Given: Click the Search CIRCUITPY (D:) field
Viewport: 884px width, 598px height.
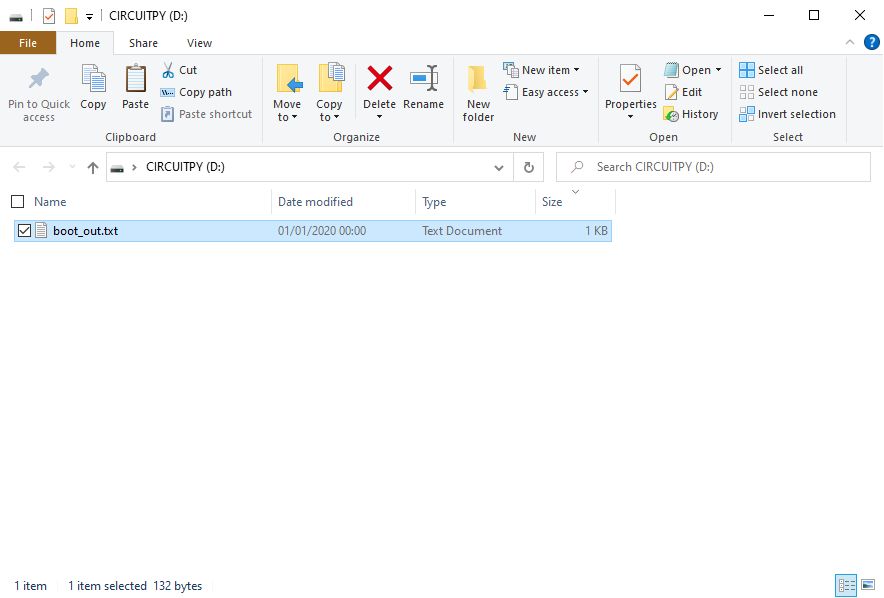Looking at the screenshot, I should click(x=713, y=167).
